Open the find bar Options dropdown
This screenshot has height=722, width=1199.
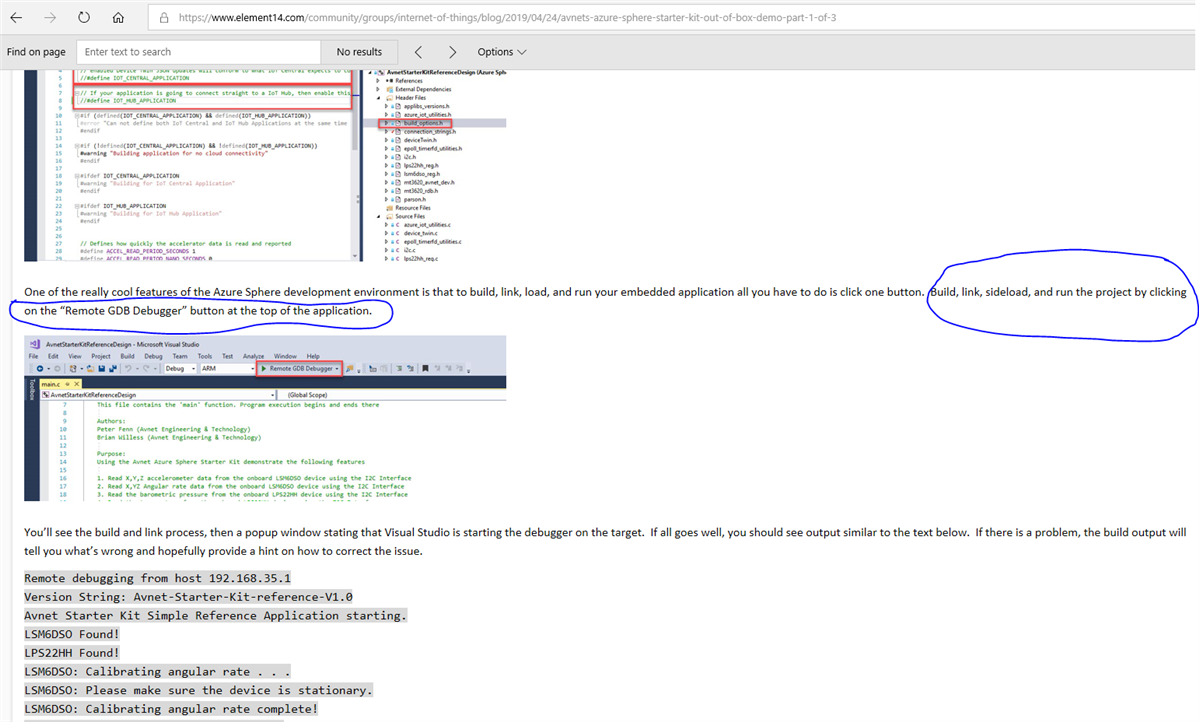pos(502,52)
